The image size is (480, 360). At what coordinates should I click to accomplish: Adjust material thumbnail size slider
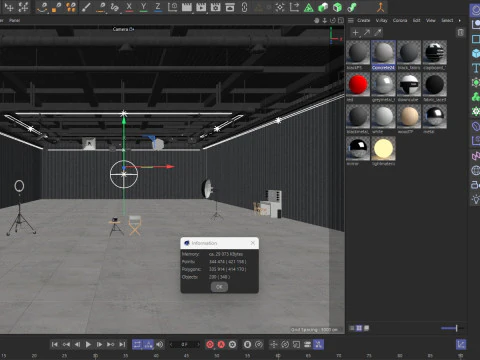point(452,328)
